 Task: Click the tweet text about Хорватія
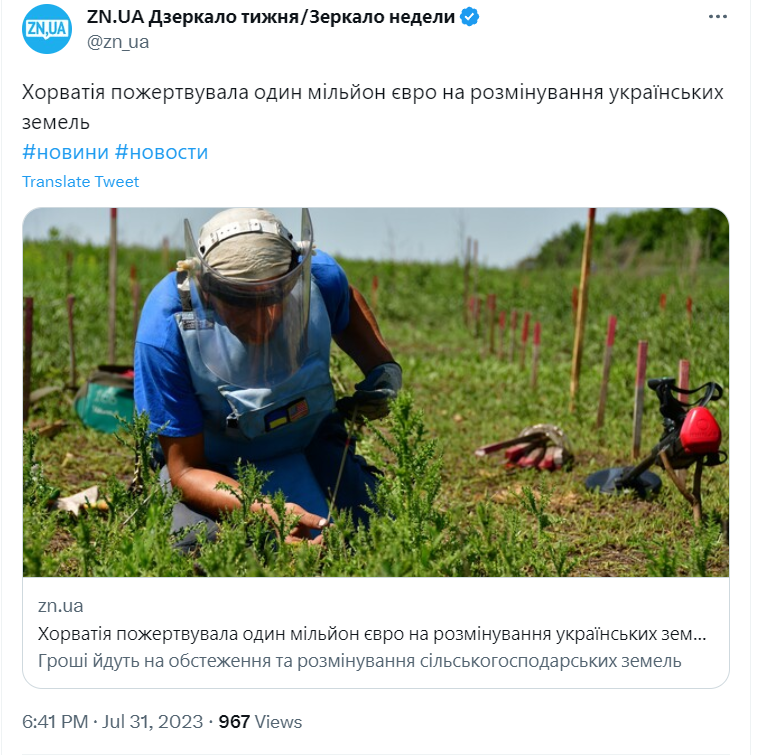click(x=372, y=107)
